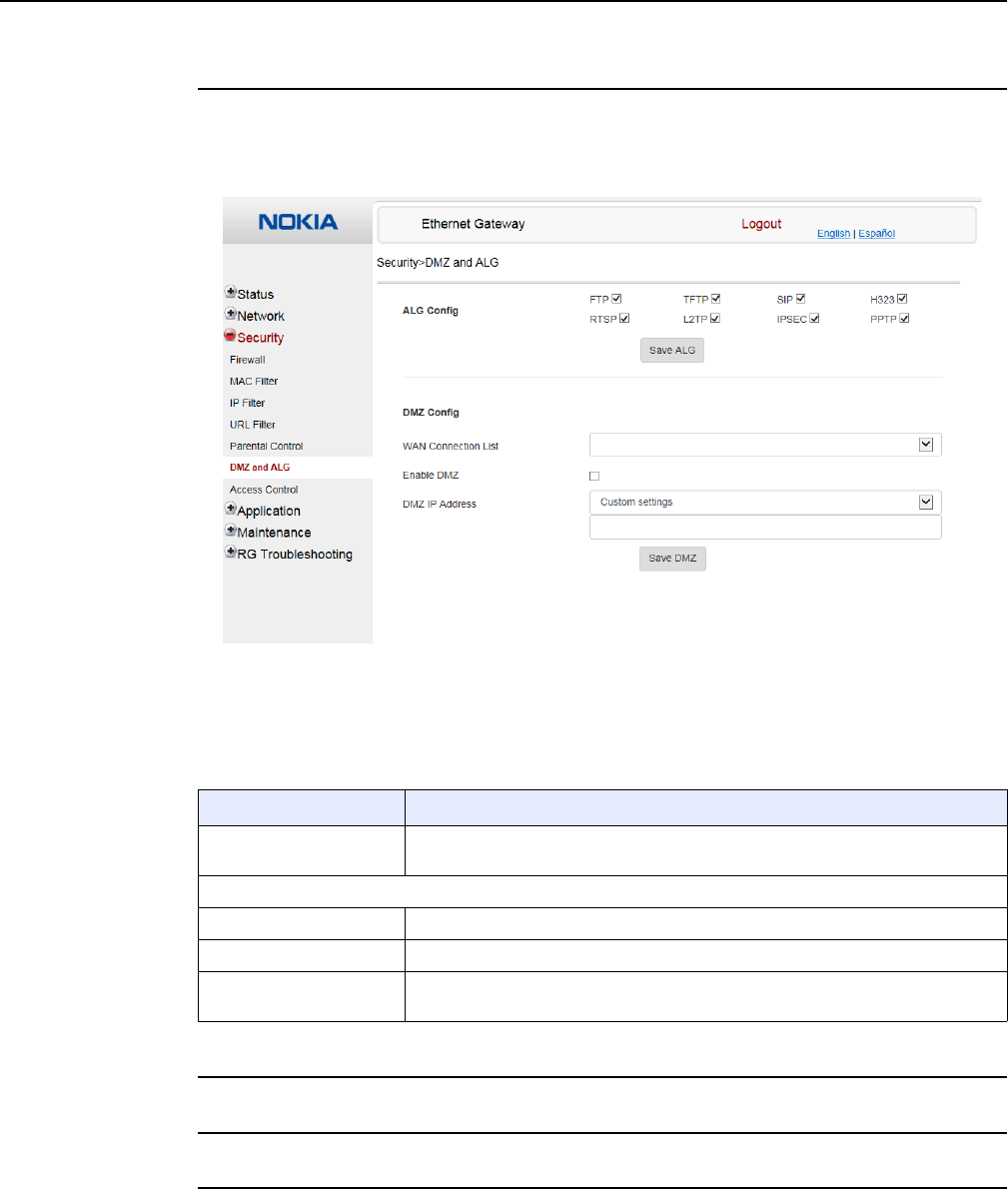Screen dimensions: 1008x1198
Task: Toggle the L2TP ALG checkbox
Action: click(714, 319)
